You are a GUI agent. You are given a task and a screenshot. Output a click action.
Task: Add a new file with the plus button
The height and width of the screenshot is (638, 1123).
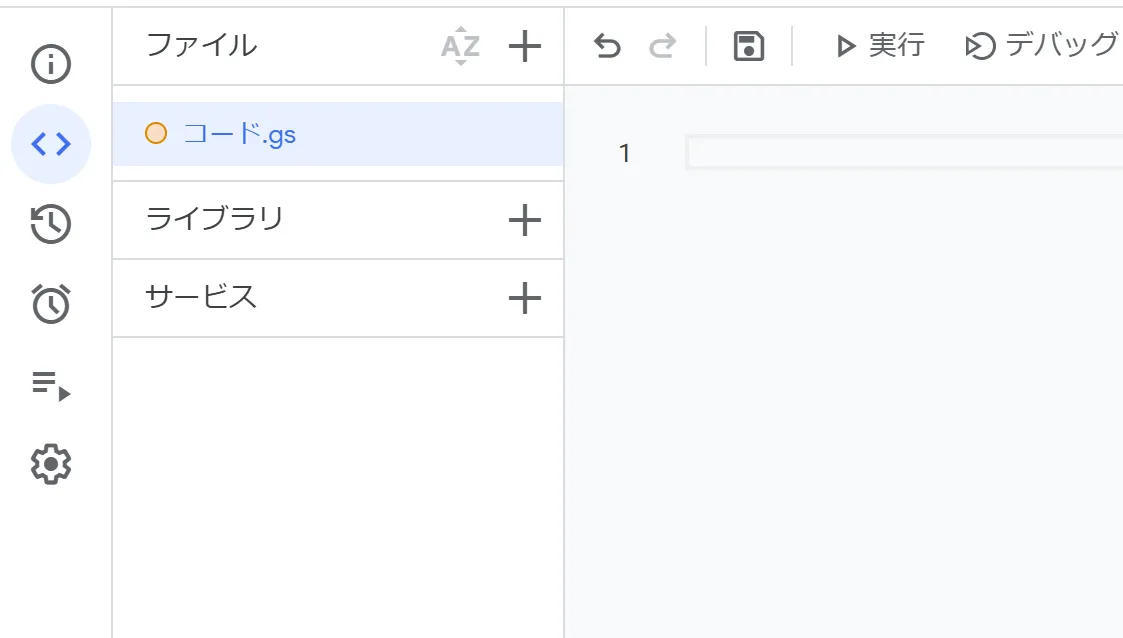(524, 45)
